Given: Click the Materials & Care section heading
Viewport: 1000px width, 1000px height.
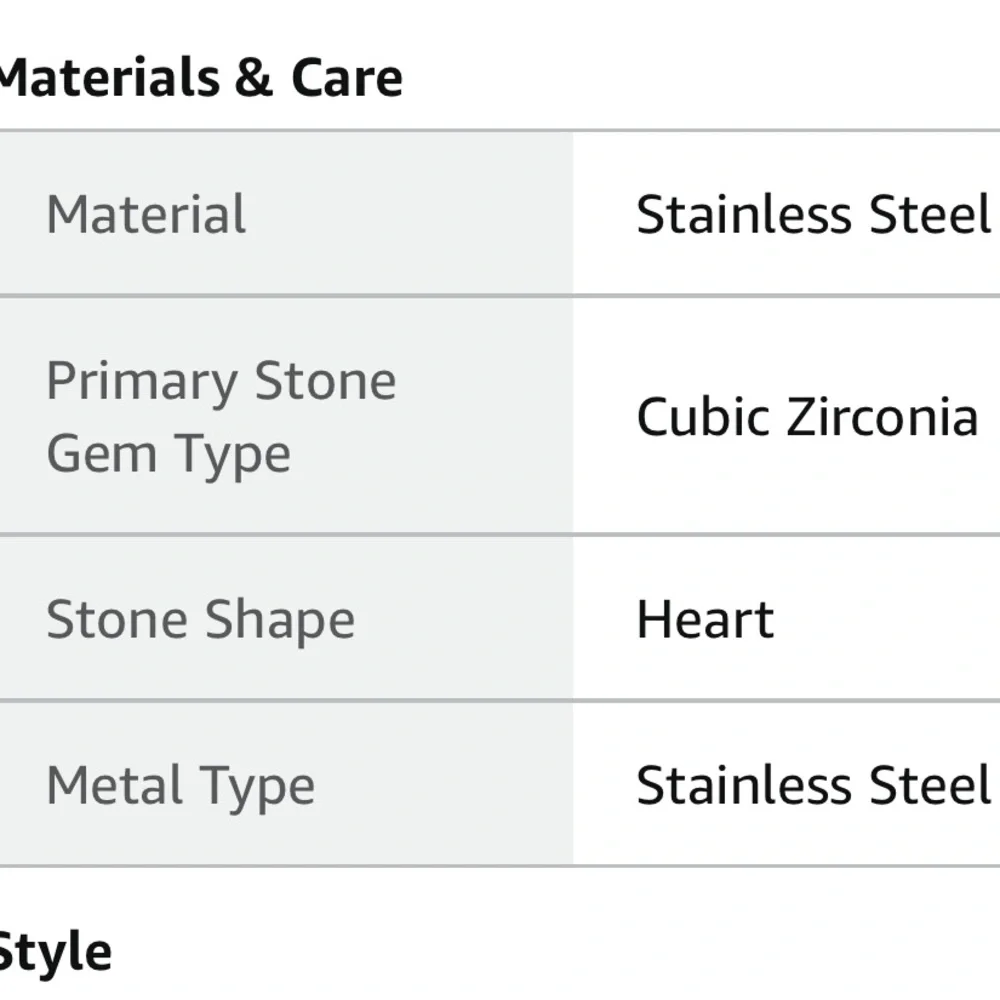Looking at the screenshot, I should pos(200,78).
